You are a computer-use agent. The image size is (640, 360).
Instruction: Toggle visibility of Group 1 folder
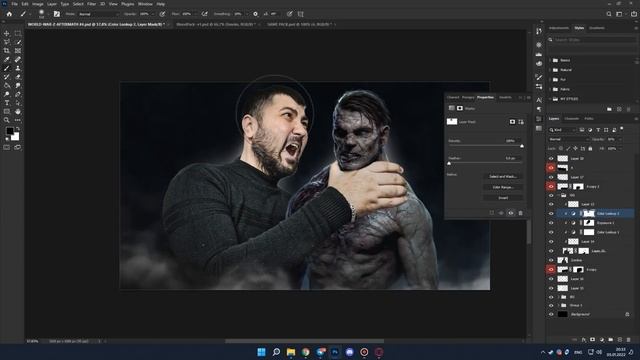(x=551, y=305)
